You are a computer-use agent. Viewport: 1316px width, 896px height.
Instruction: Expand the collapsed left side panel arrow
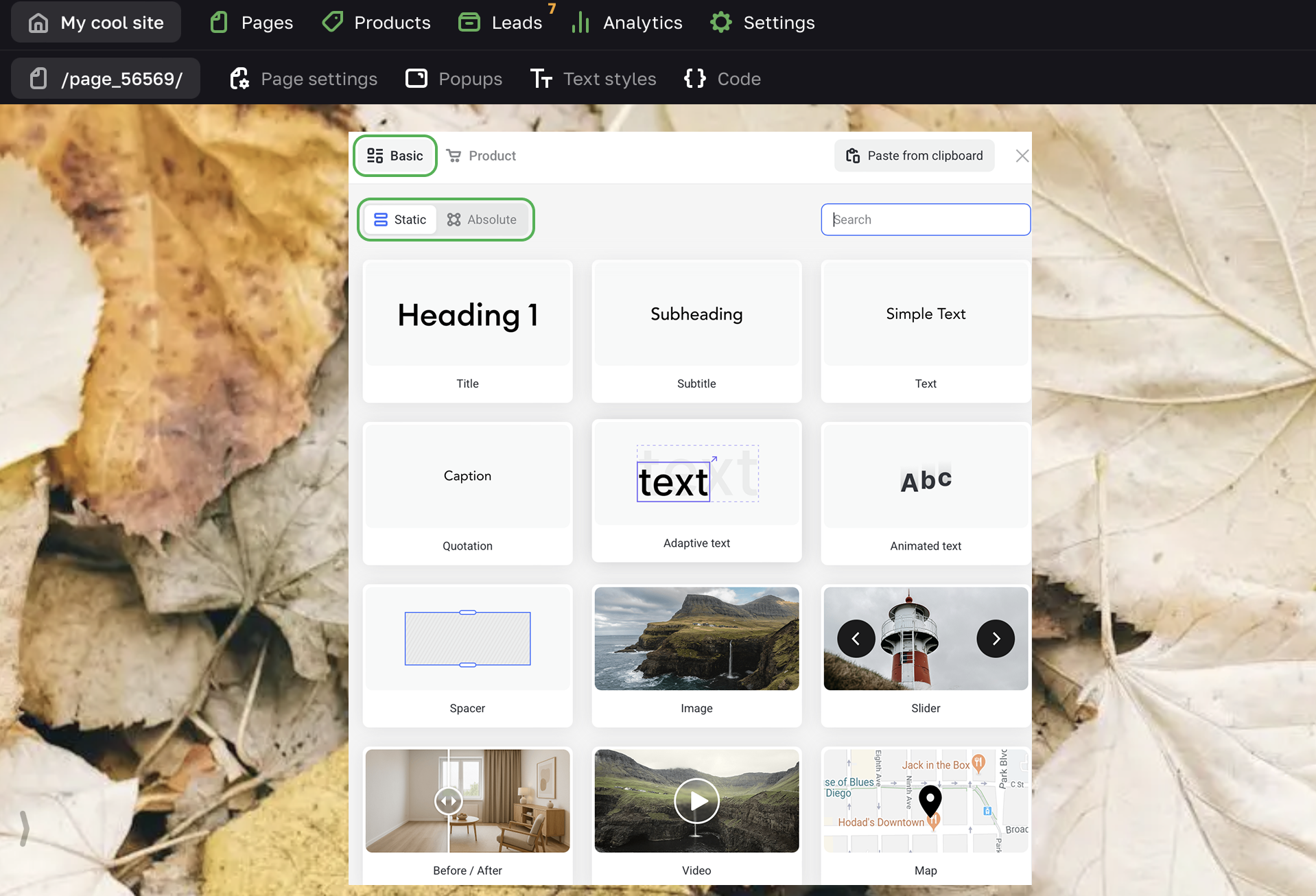24,828
